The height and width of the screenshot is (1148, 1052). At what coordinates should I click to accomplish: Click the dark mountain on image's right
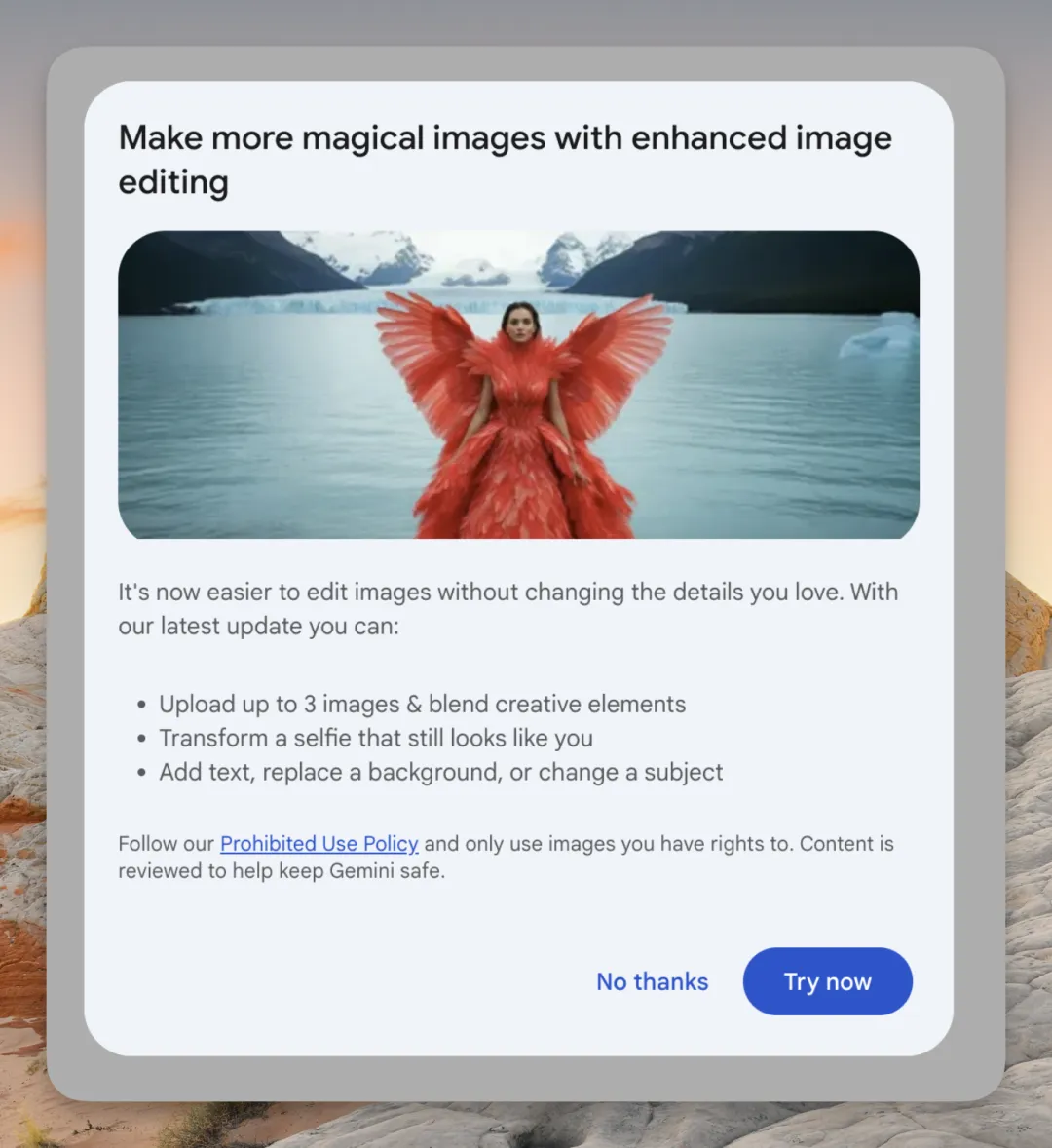779,268
